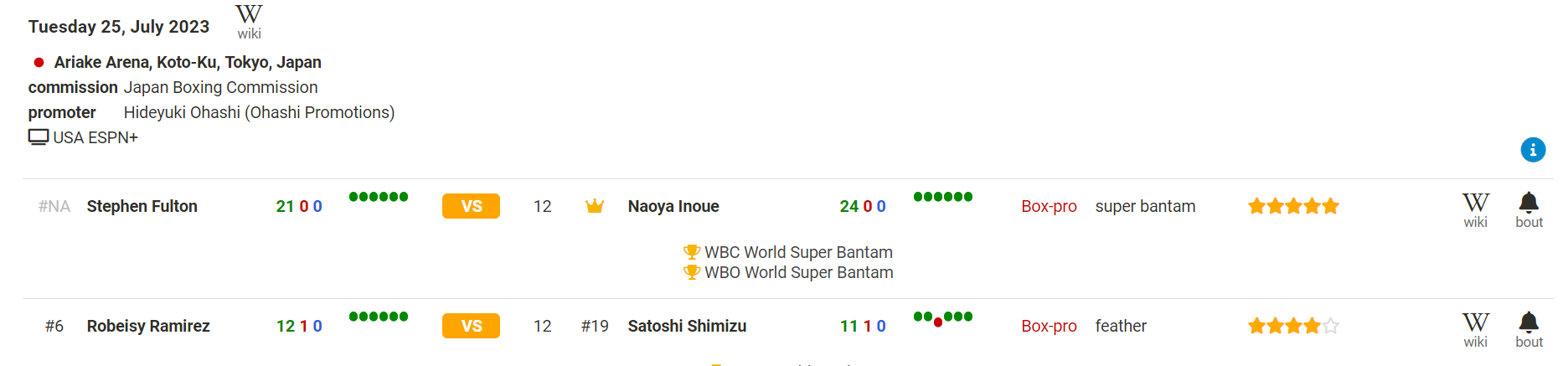Screen dimensions: 1568x366
Task: Click Satoshi Shimizu's last-six results dots
Action: [943, 317]
